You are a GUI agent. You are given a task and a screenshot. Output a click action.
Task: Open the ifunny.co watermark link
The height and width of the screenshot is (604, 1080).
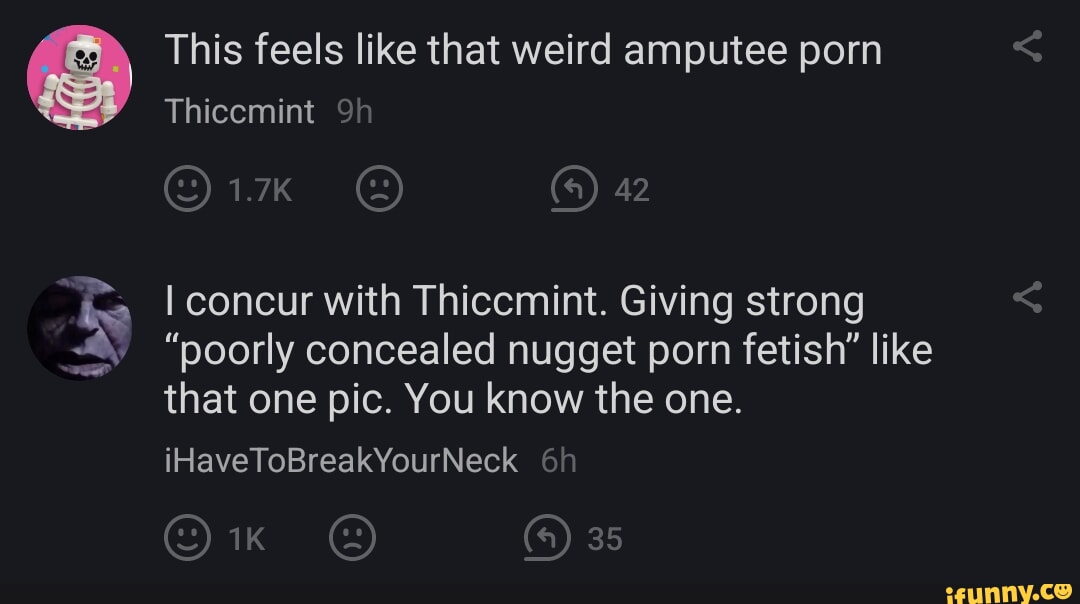[1005, 589]
